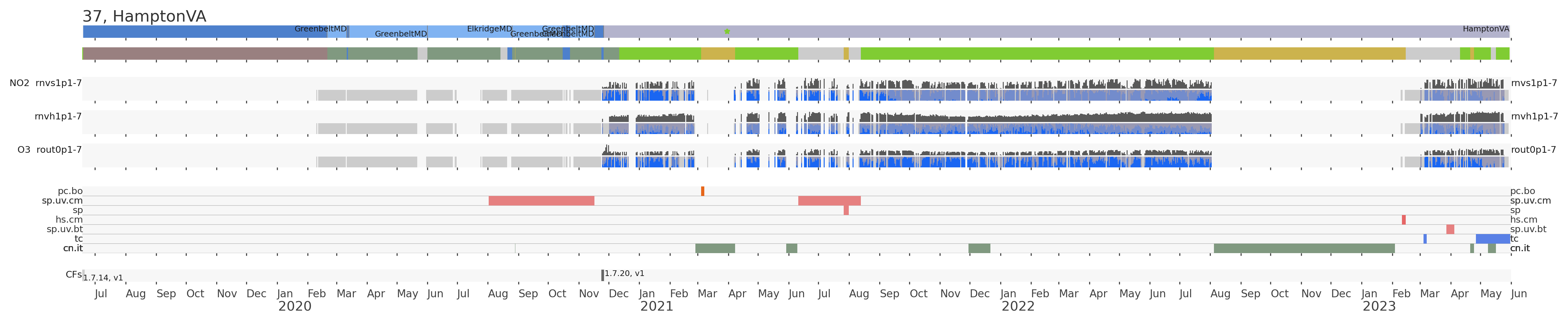The width and height of the screenshot is (1568, 323).
Task: Click the green star marker in location bar
Action: point(727,32)
